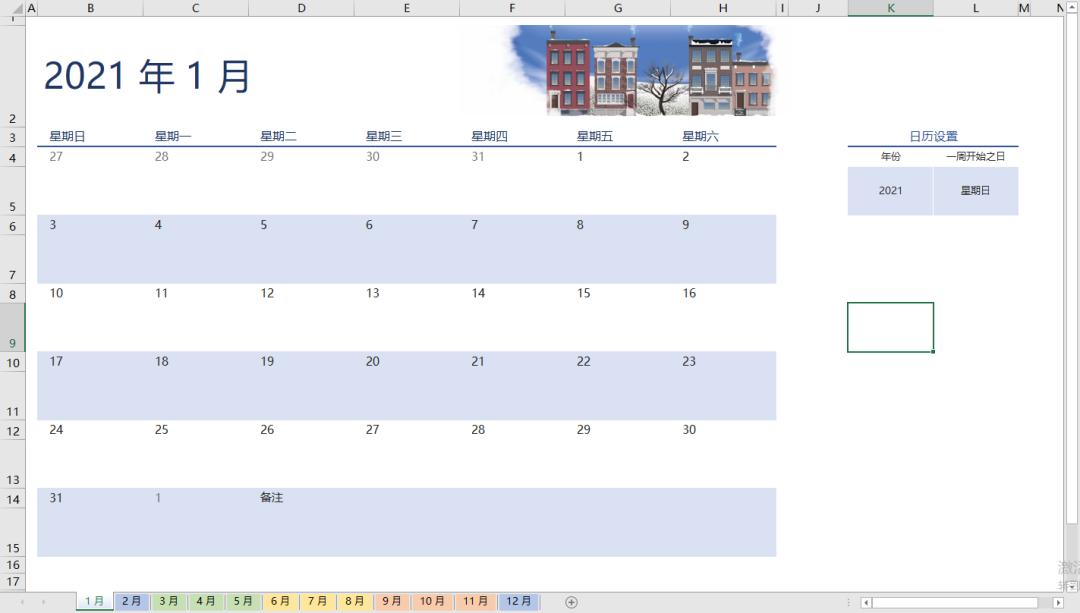Select row 14 header
Viewport: 1080px width, 613px height.
(x=13, y=499)
